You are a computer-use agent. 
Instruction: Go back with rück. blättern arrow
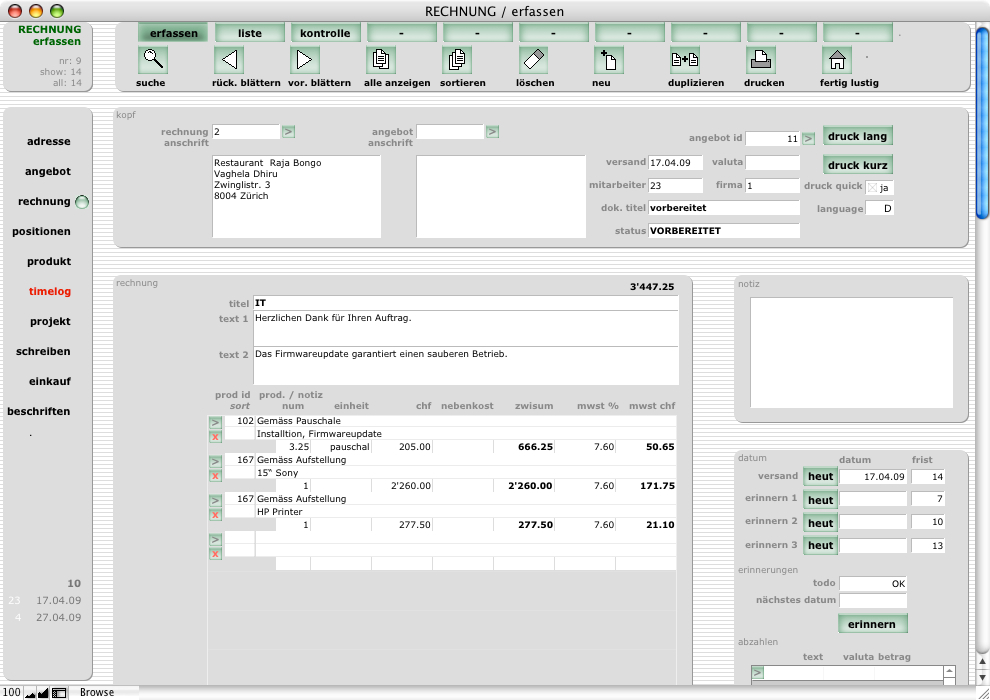click(229, 60)
